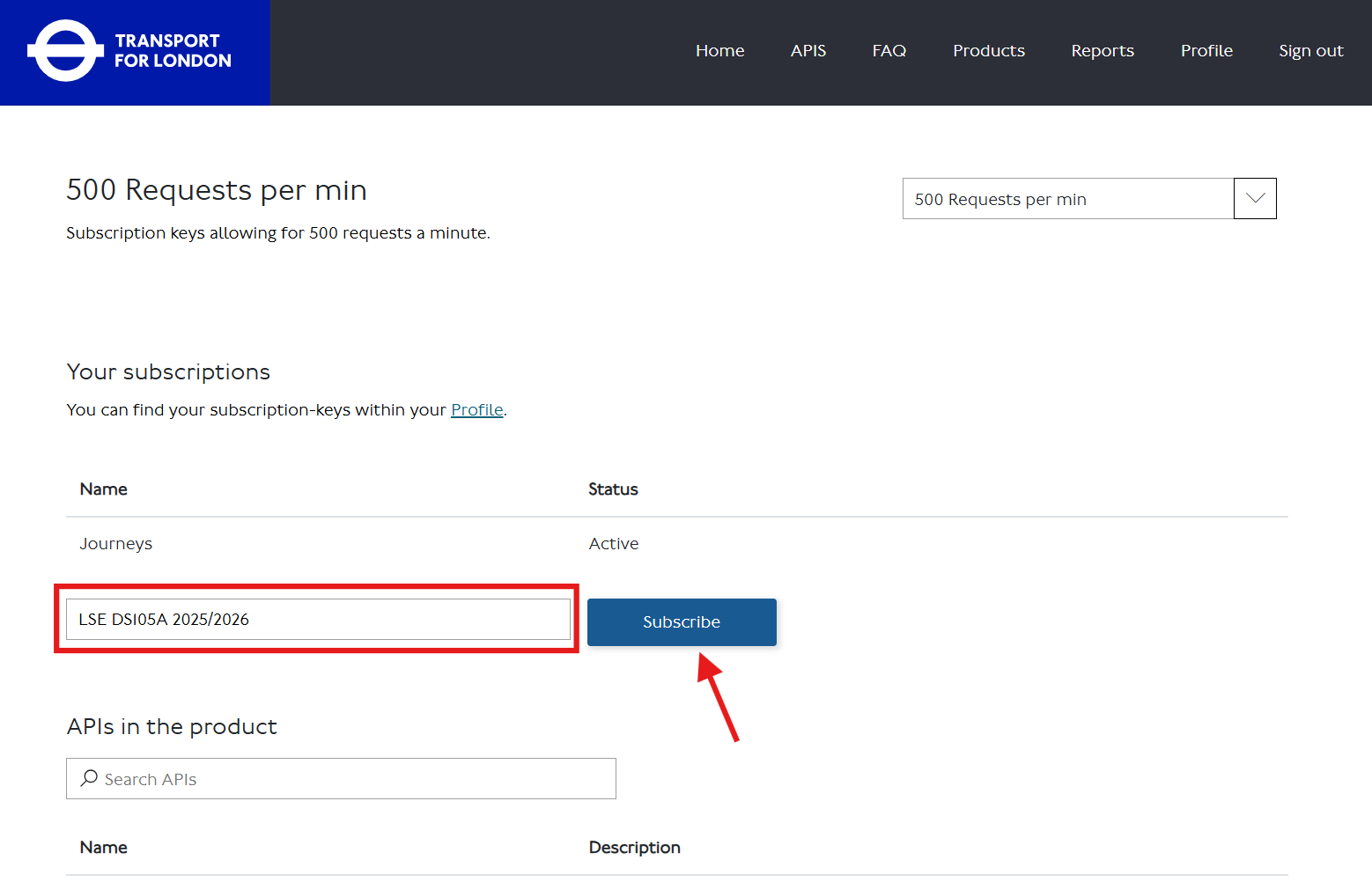The width and height of the screenshot is (1372, 882).
Task: Sign out of the account
Action: (1310, 51)
